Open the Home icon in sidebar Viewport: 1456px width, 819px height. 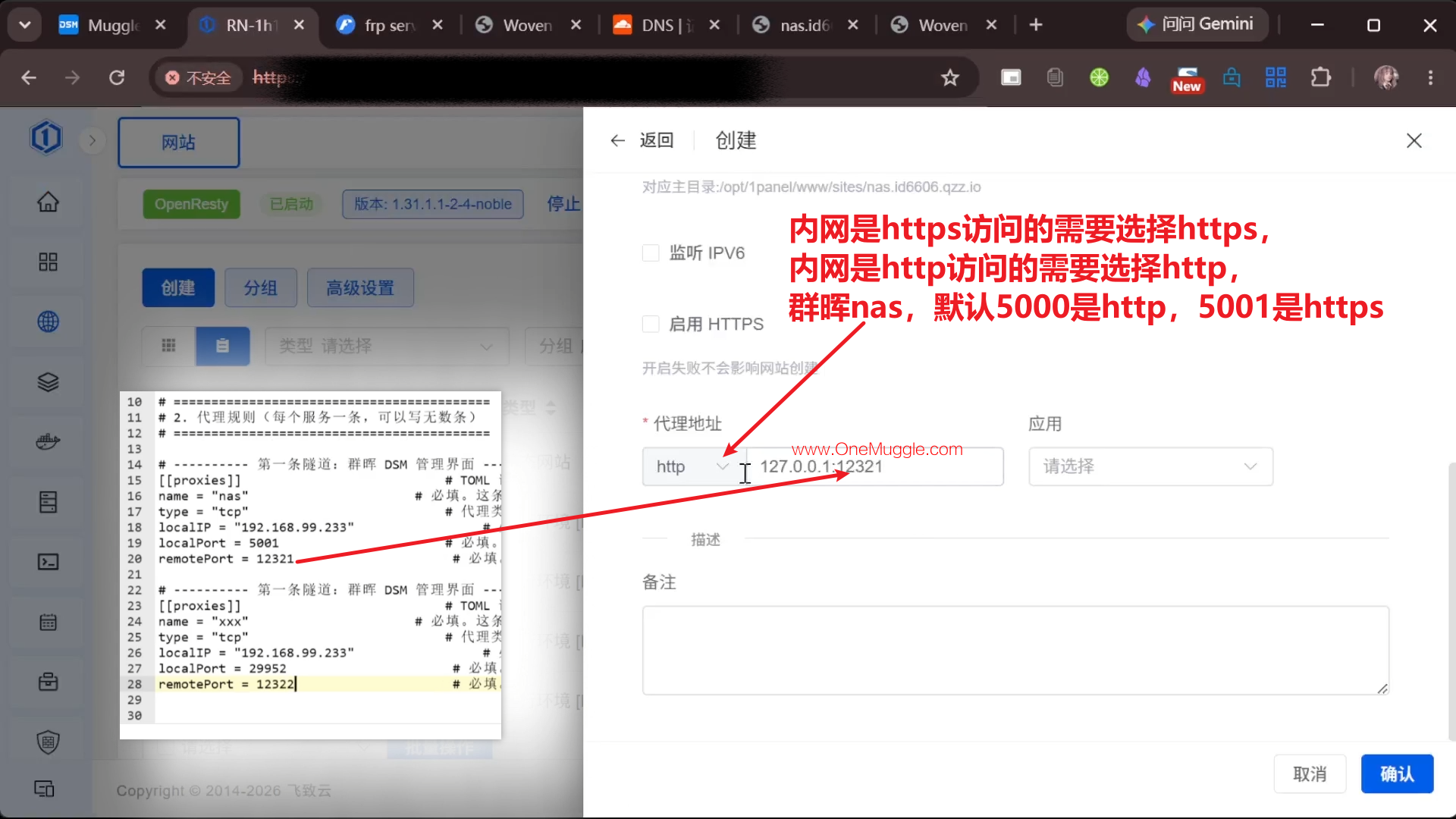tap(48, 202)
